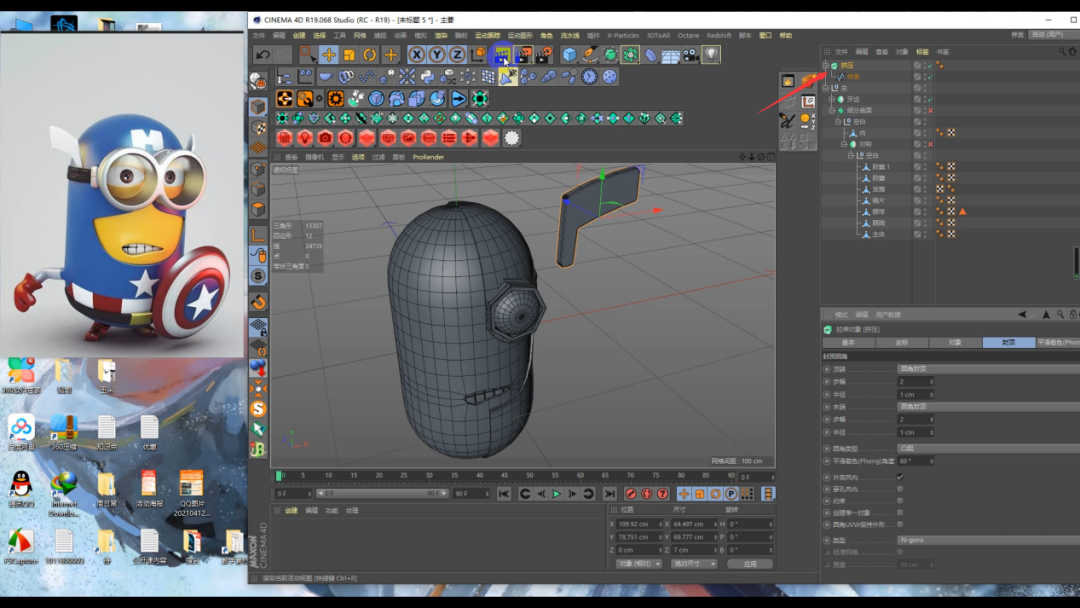1080x608 pixels.
Task: Click the Light bulb icon
Action: (711, 54)
